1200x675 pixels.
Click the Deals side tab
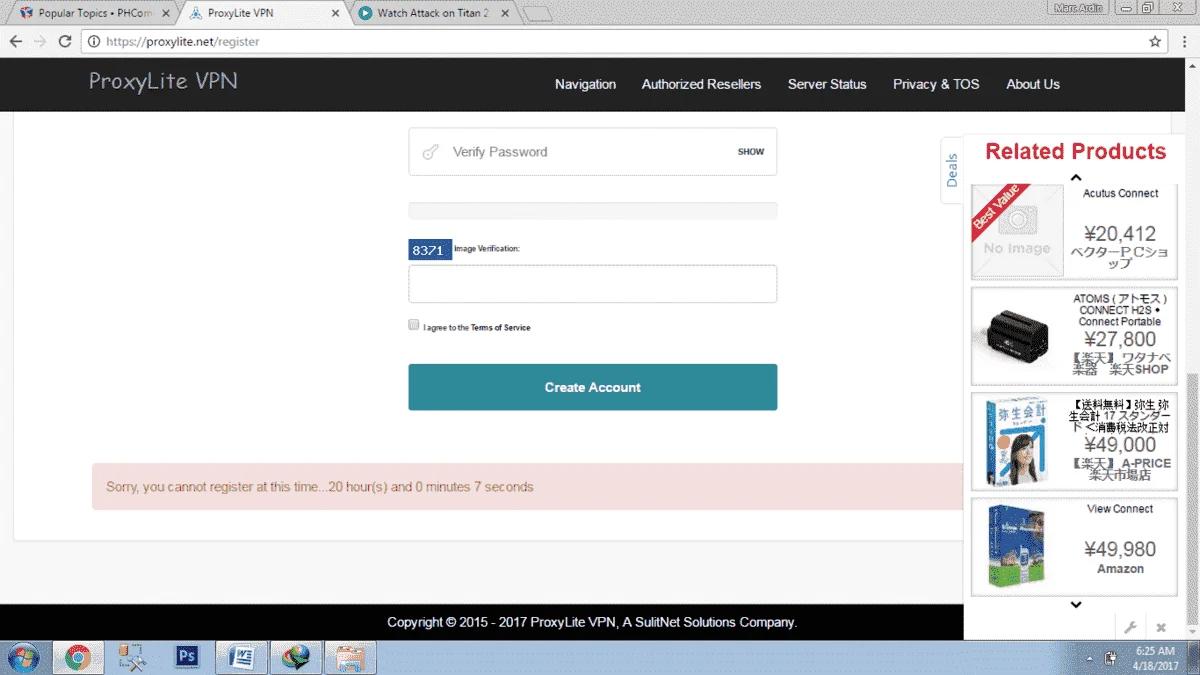click(x=952, y=170)
